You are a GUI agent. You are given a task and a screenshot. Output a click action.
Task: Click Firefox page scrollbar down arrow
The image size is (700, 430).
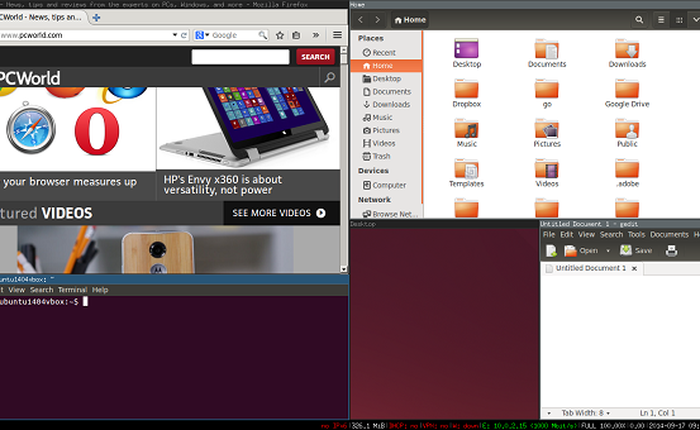point(344,269)
